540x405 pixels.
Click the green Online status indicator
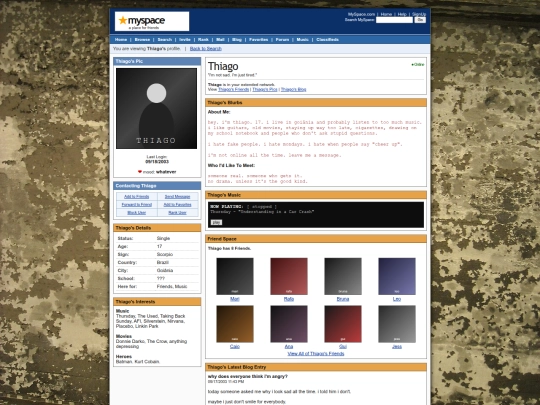pyautogui.click(x=418, y=64)
